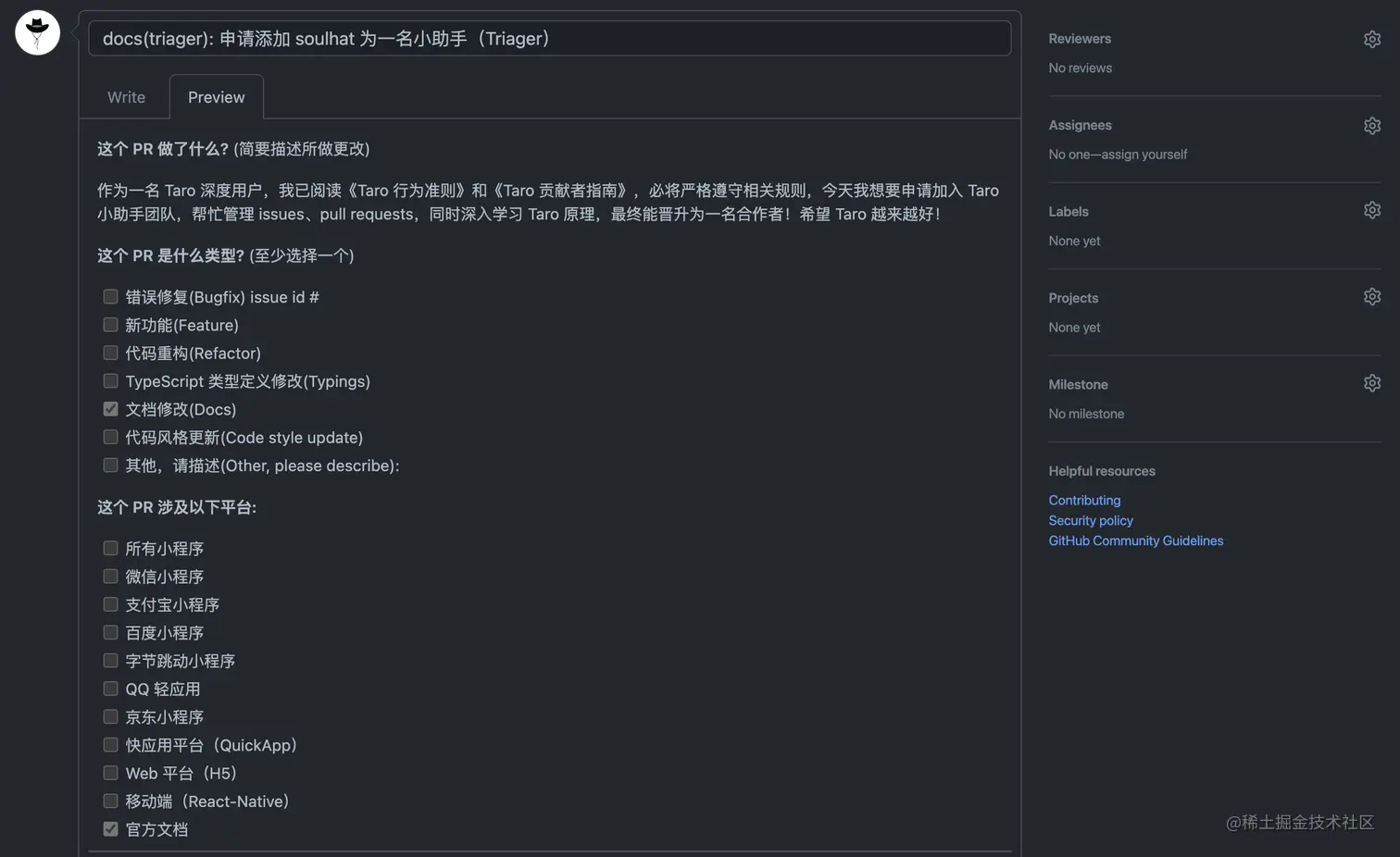Click the '这个 PR 是什么类型?' heading text

point(171,255)
